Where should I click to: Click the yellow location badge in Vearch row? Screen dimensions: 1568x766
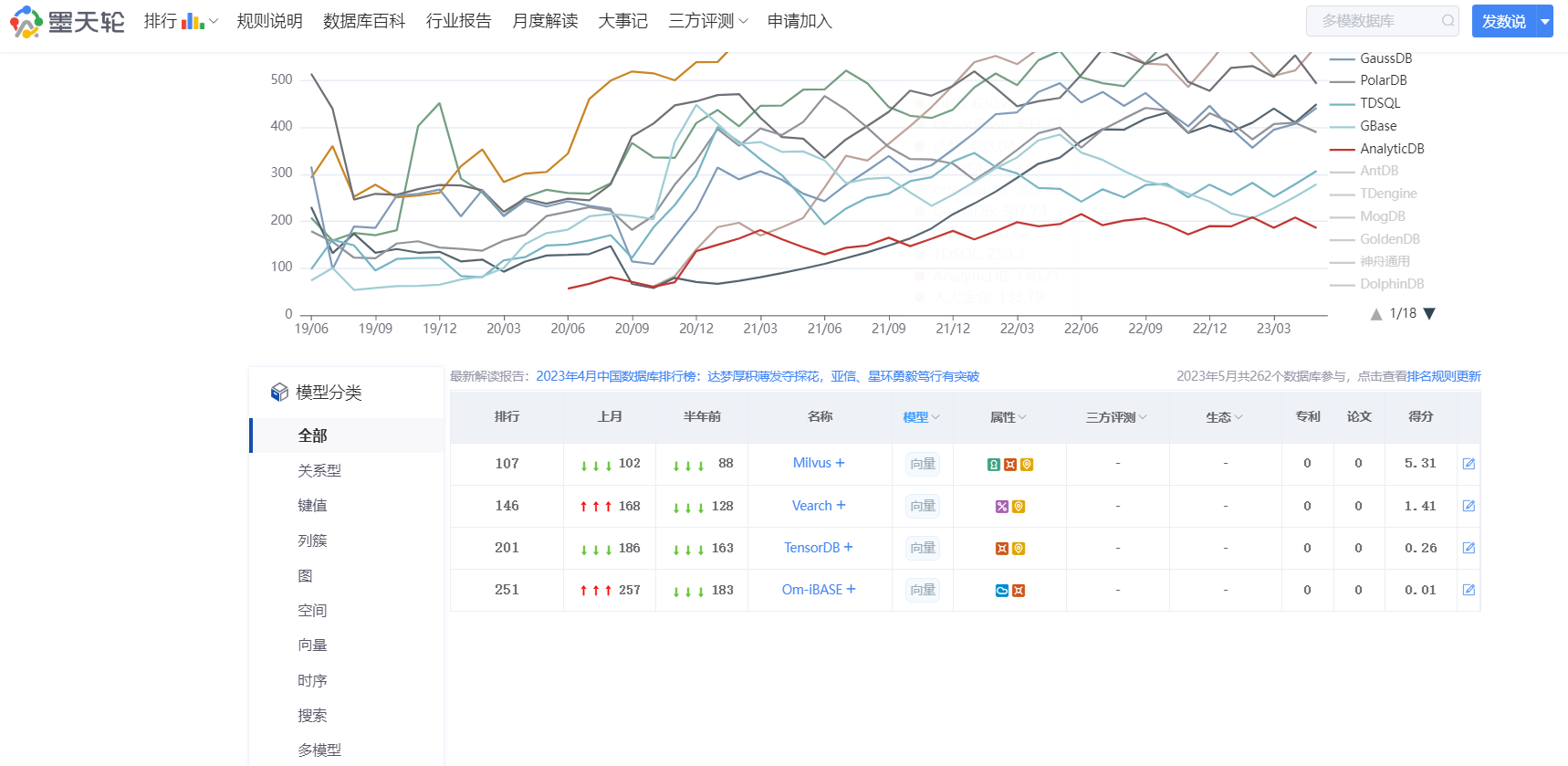[1019, 507]
